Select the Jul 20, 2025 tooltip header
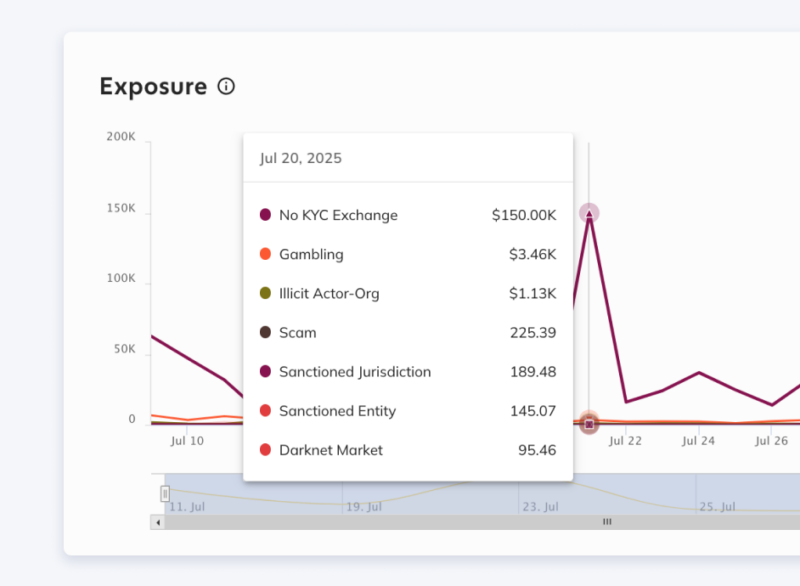This screenshot has height=586, width=800. pyautogui.click(x=300, y=158)
